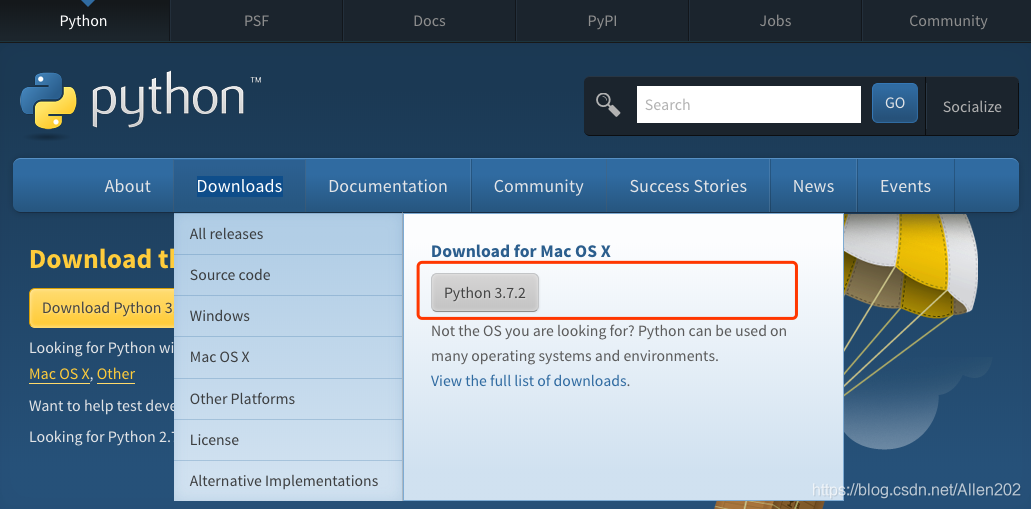Open Community in main navigation
The height and width of the screenshot is (509, 1031).
click(539, 186)
